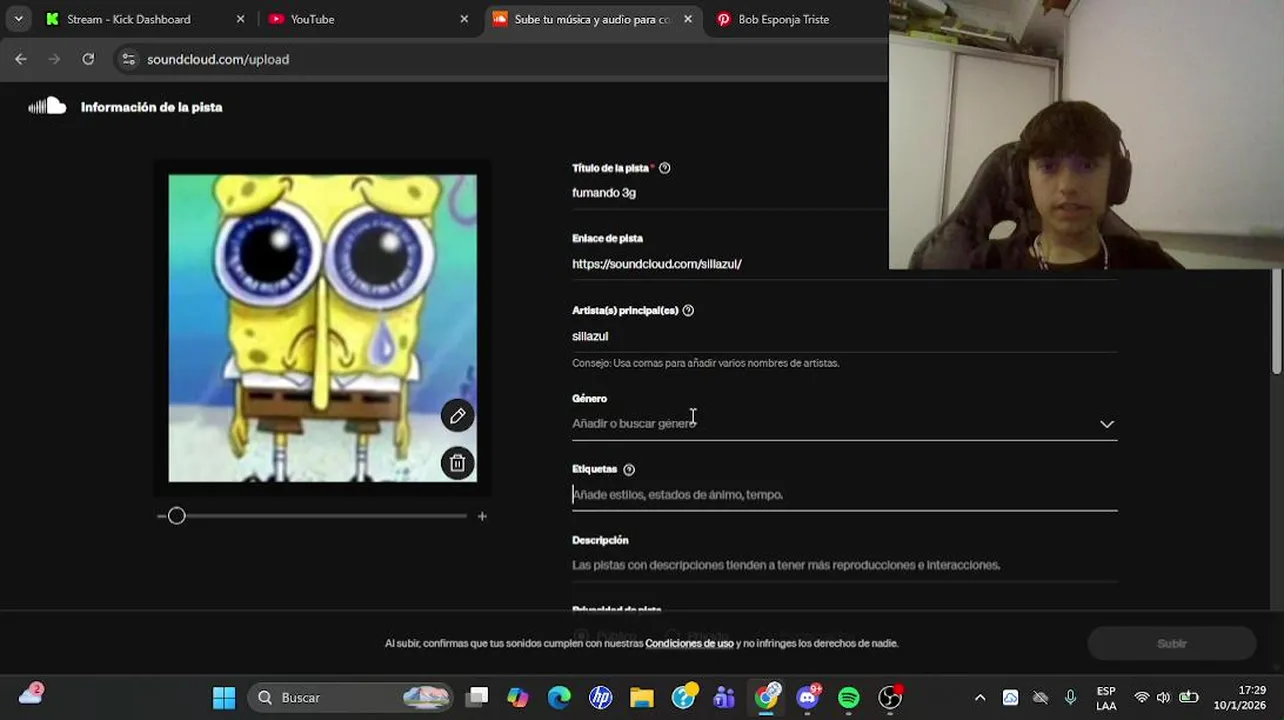Expand the Género dropdown arrow

(x=1107, y=424)
